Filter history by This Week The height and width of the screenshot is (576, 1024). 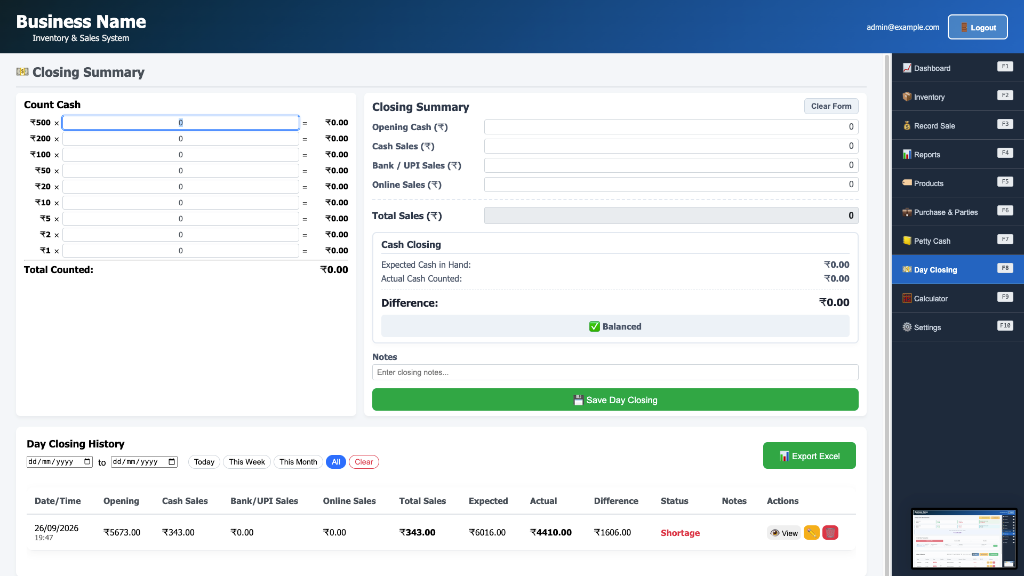pyautogui.click(x=247, y=462)
